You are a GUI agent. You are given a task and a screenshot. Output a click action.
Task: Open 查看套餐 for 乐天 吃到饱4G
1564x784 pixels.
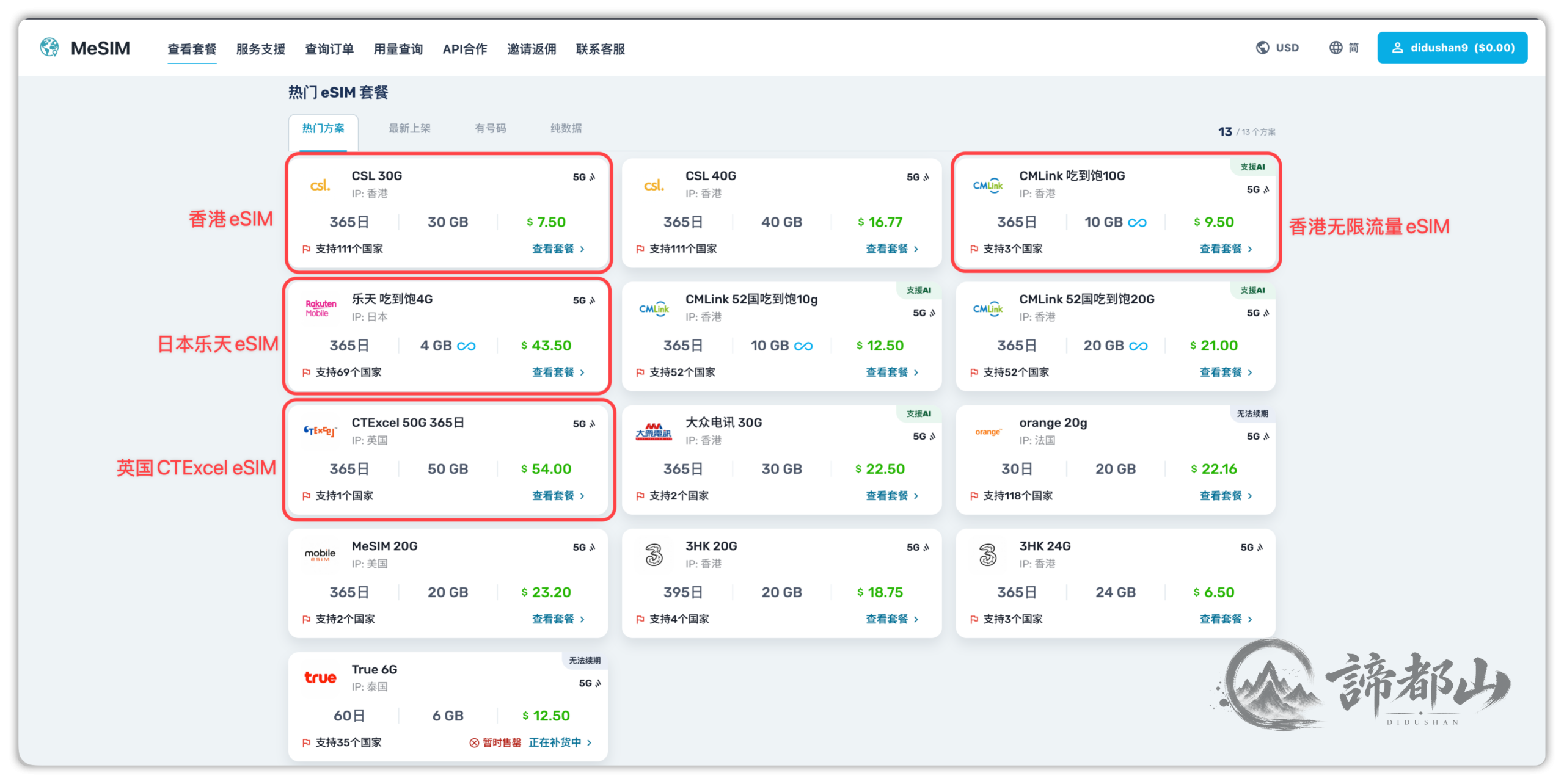click(x=558, y=372)
